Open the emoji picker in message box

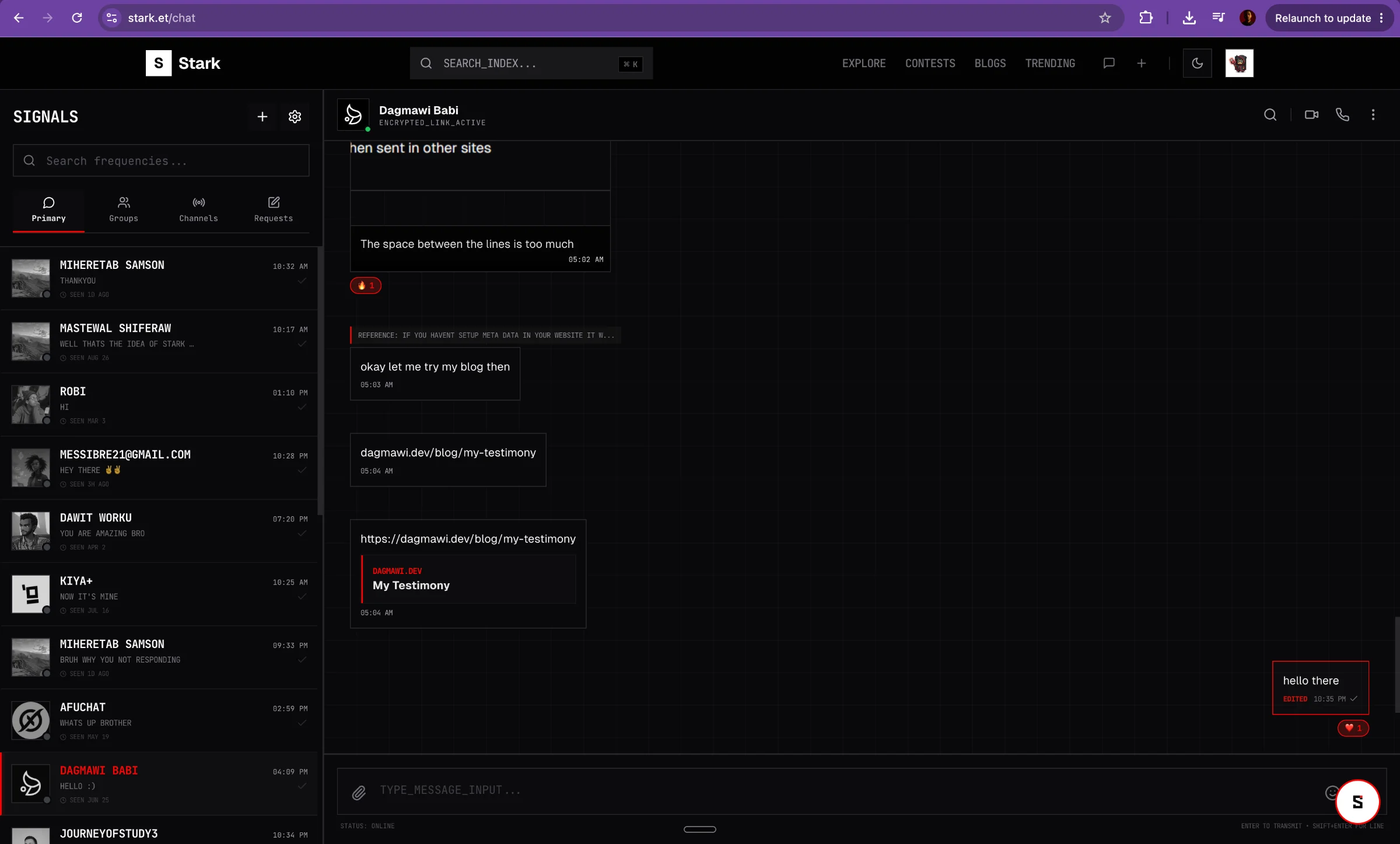tap(1332, 793)
